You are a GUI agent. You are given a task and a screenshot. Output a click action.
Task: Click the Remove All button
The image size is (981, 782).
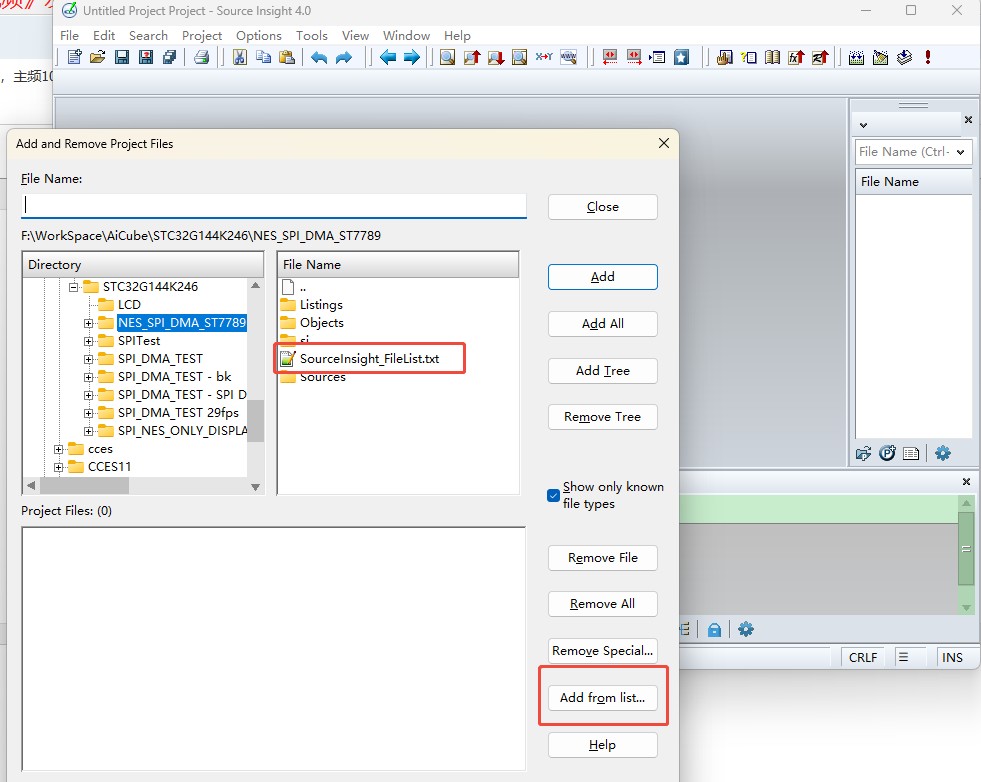point(602,604)
